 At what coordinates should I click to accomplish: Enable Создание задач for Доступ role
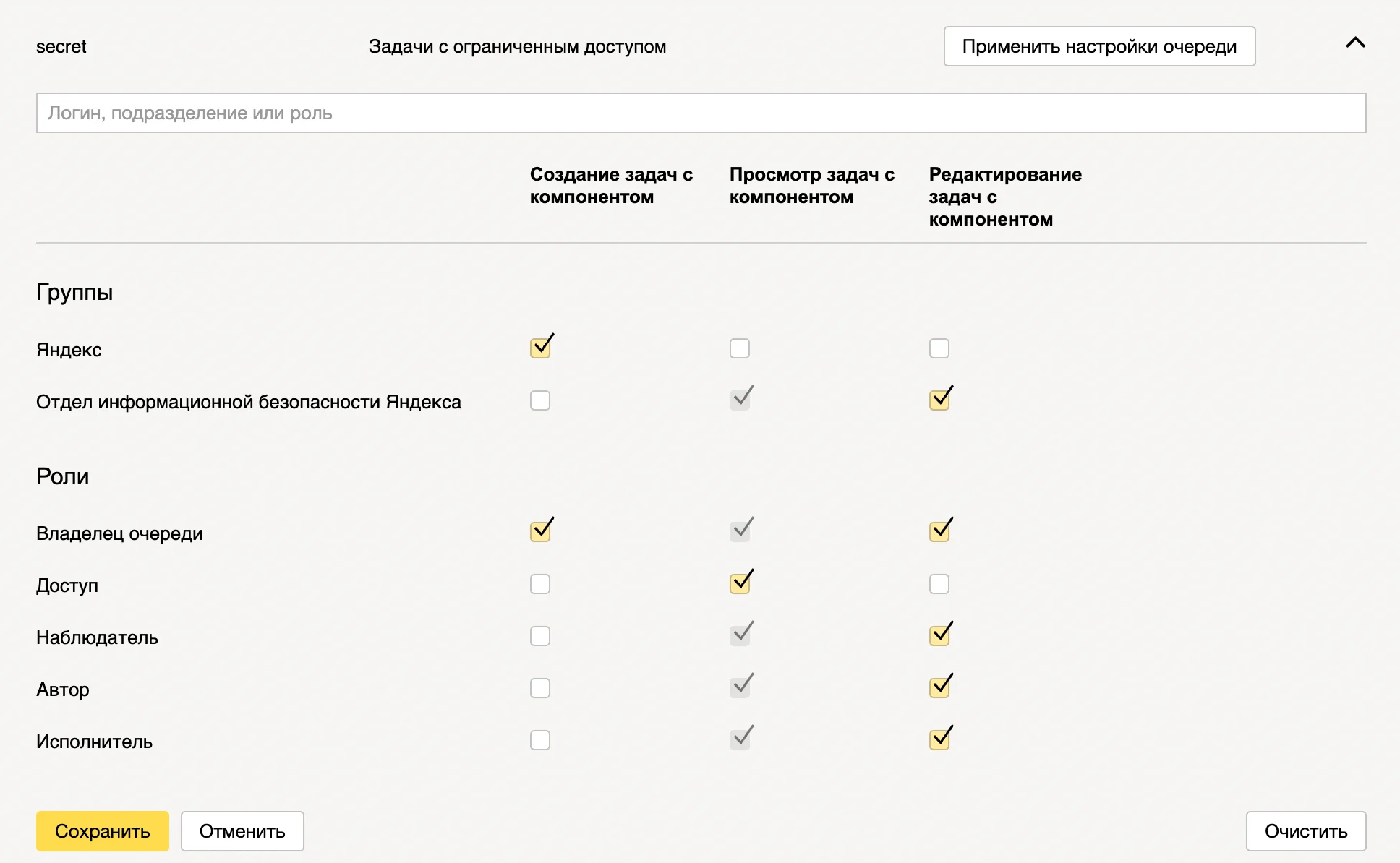540,584
